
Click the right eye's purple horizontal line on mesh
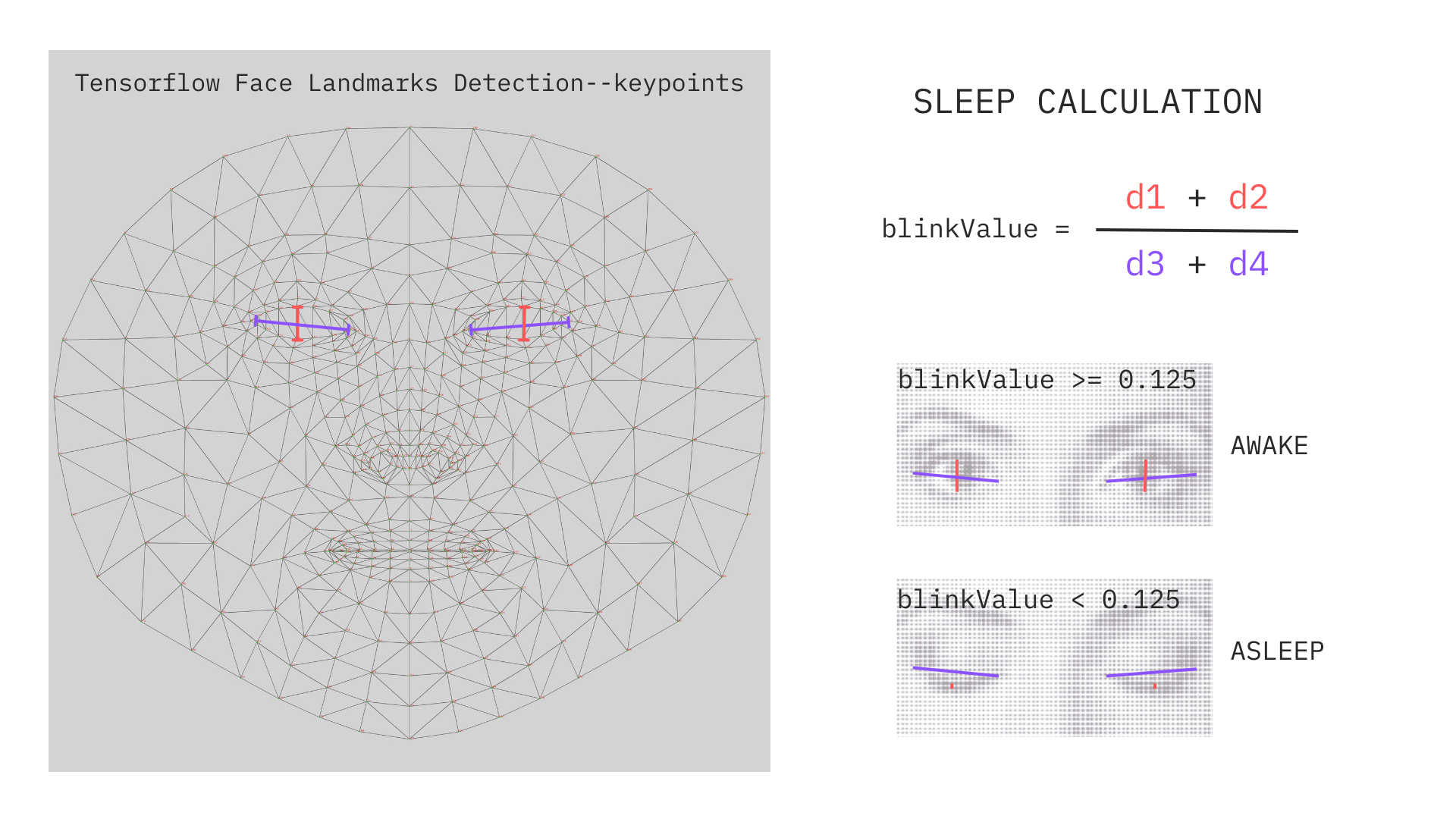coord(497,327)
